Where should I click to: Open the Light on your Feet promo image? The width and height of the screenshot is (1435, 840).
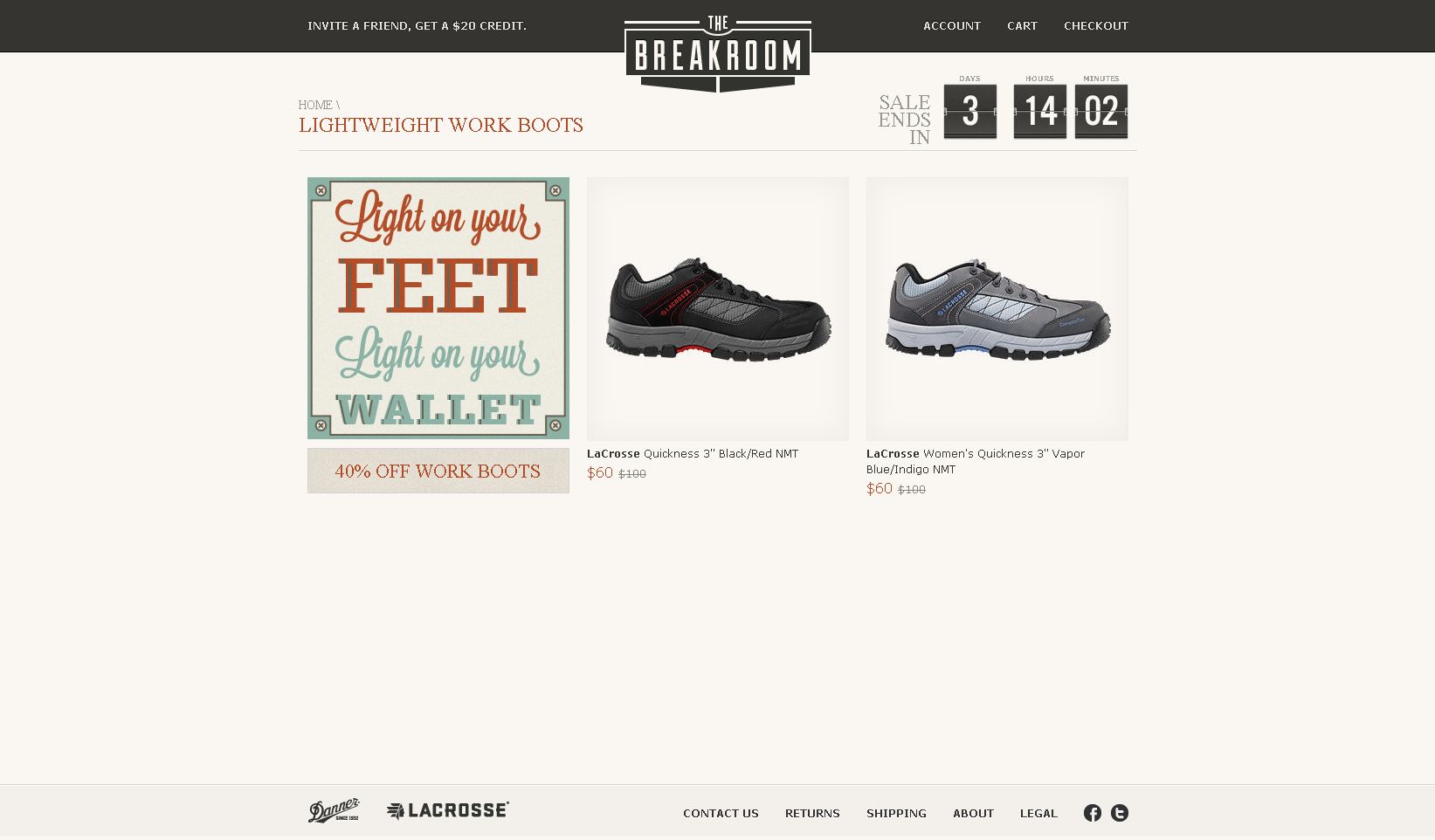coord(438,308)
